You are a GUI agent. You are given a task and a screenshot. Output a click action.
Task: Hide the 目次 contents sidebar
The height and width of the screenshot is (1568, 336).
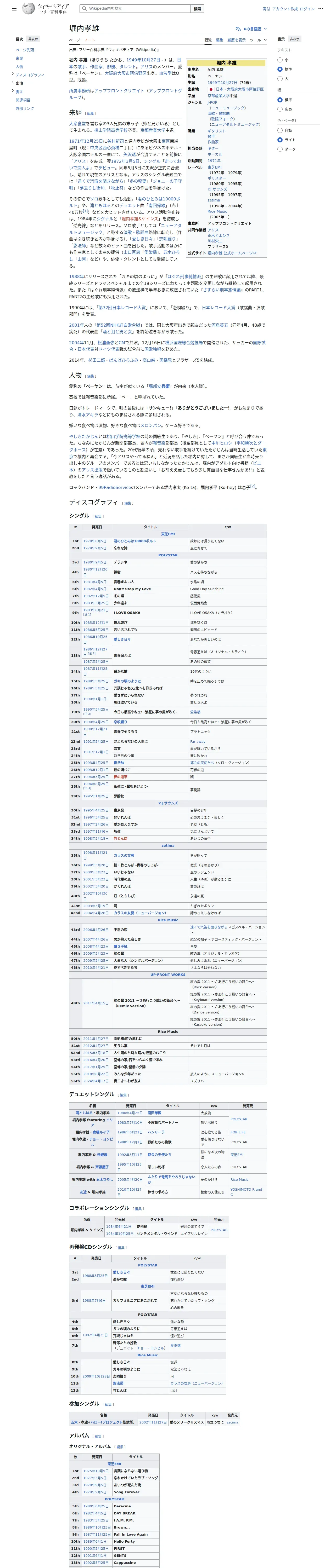[33, 39]
